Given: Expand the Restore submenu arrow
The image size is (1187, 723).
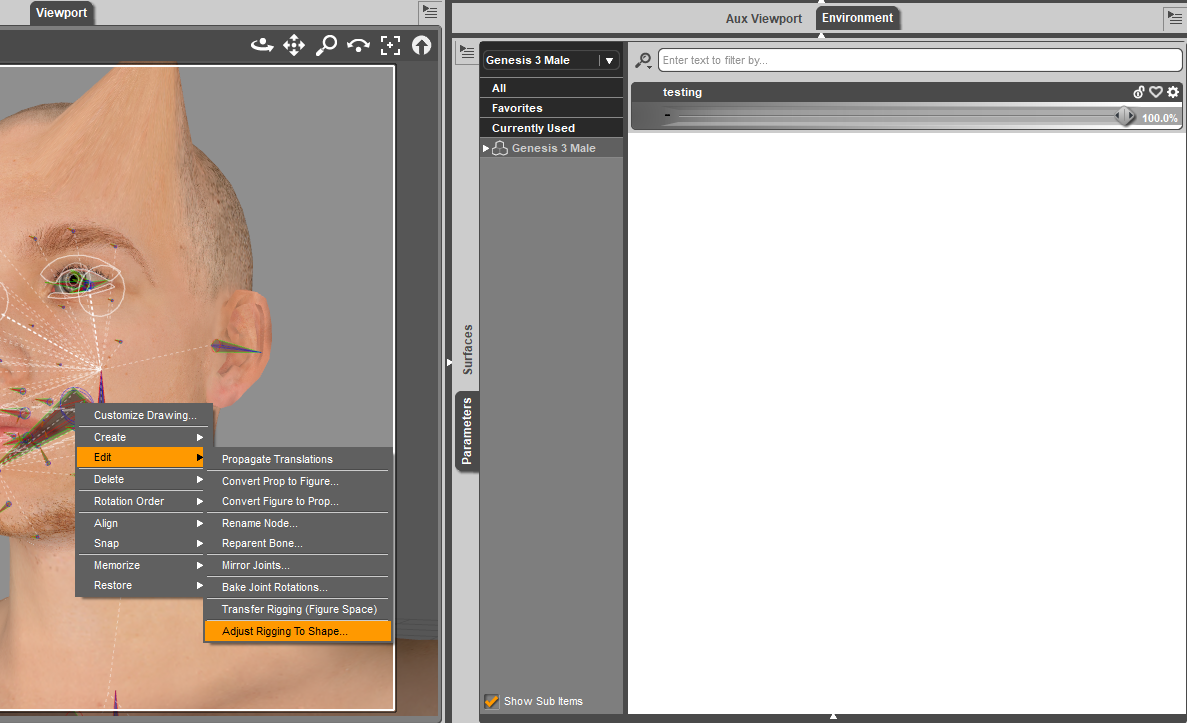Looking at the screenshot, I should pyautogui.click(x=200, y=585).
